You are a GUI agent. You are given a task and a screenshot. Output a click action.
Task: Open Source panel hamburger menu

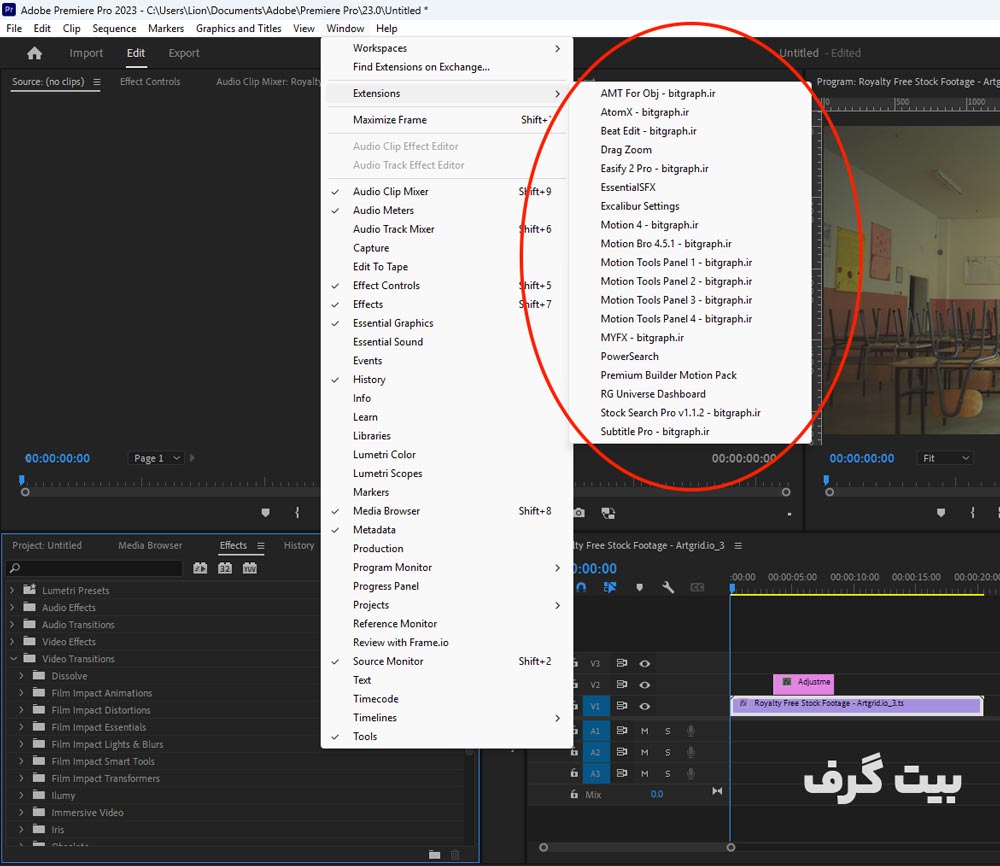coord(97,82)
